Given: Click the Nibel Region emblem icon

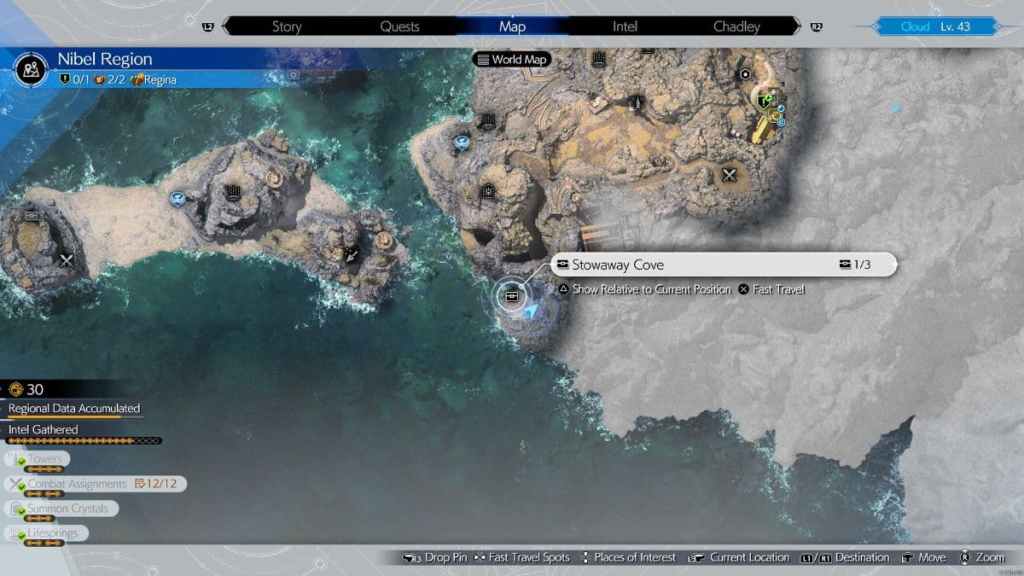Looking at the screenshot, I should coord(31,69).
